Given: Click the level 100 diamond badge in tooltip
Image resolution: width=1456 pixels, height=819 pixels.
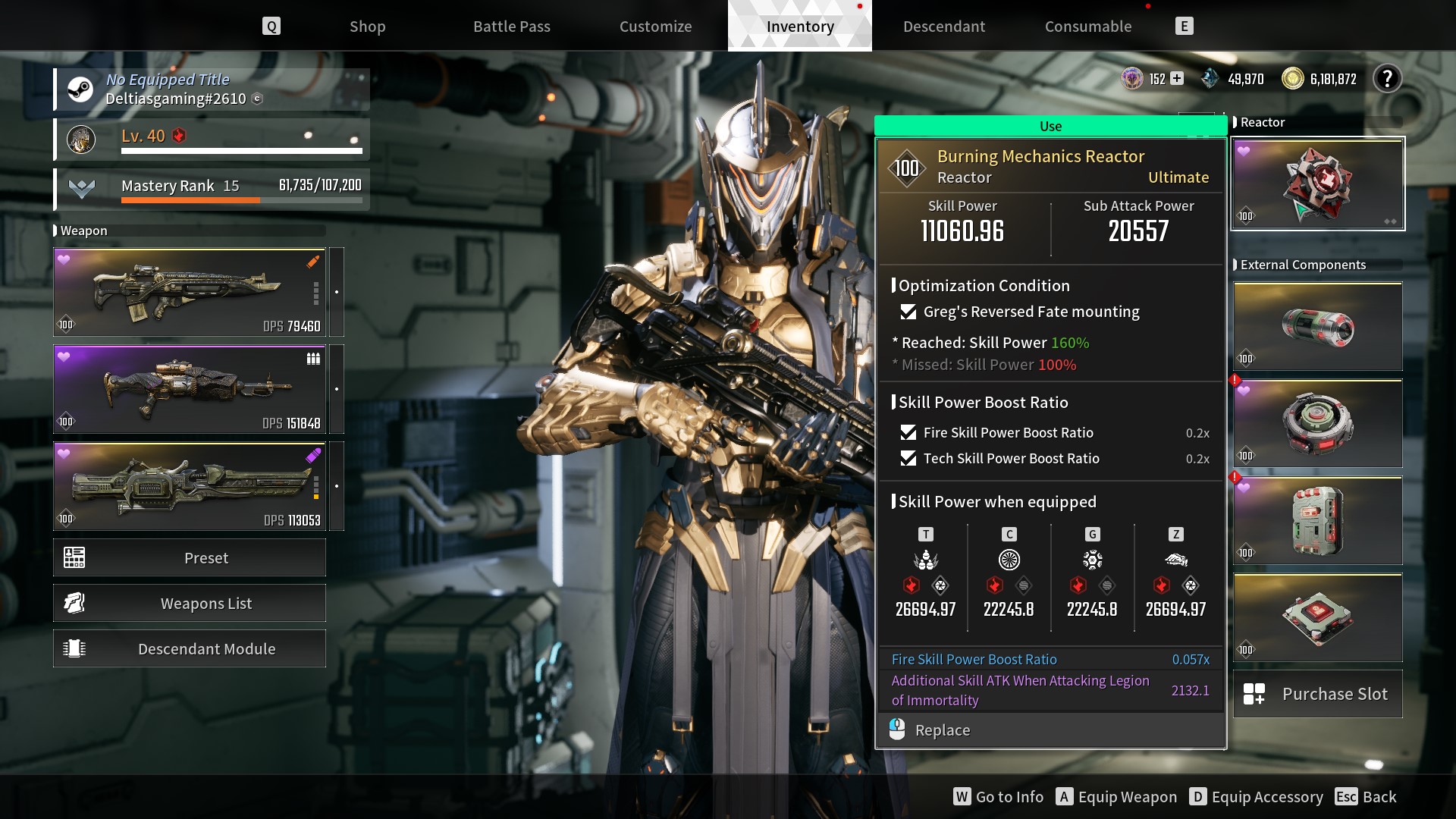Looking at the screenshot, I should click(x=907, y=168).
